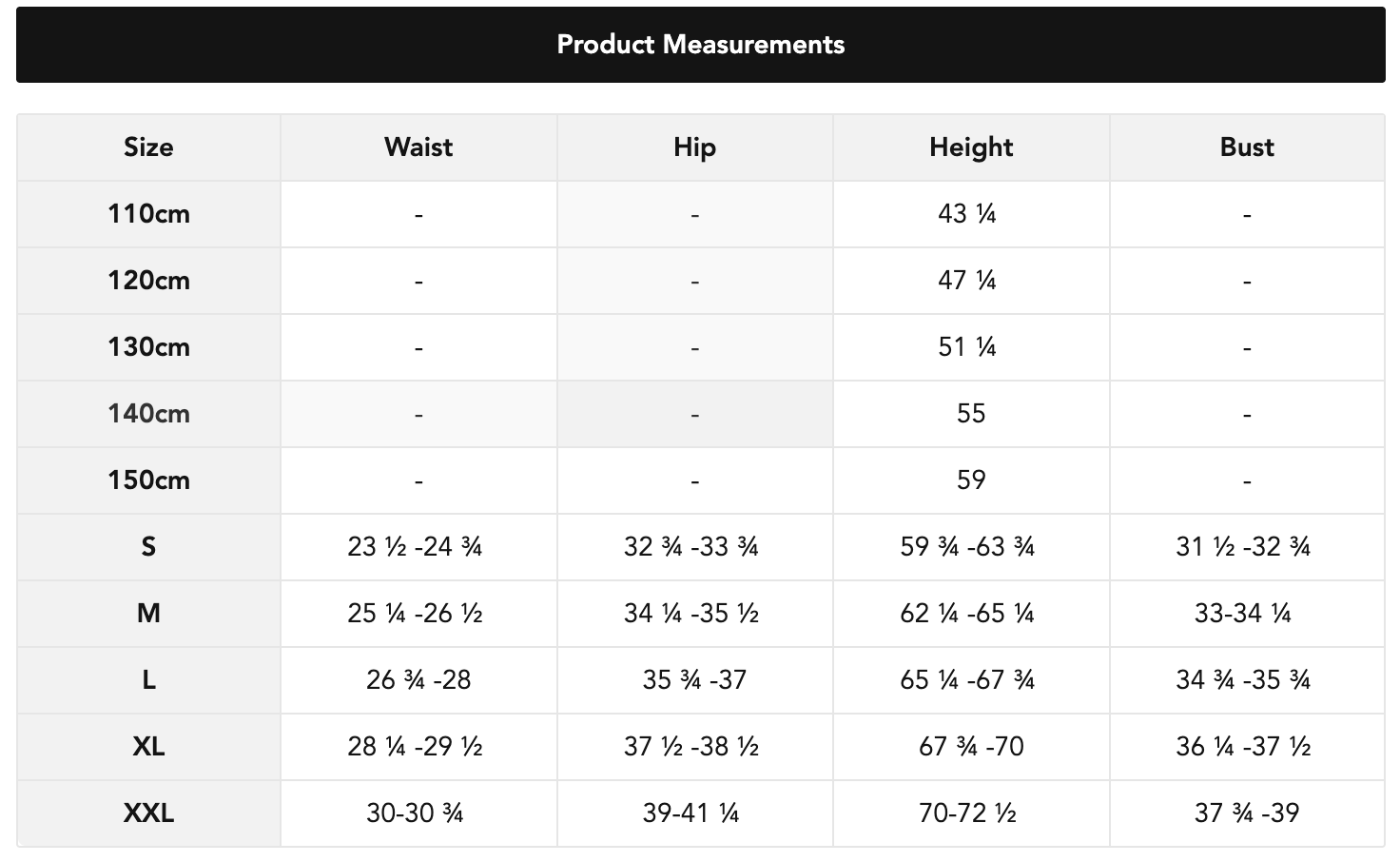Click the Waist column header

418,147
